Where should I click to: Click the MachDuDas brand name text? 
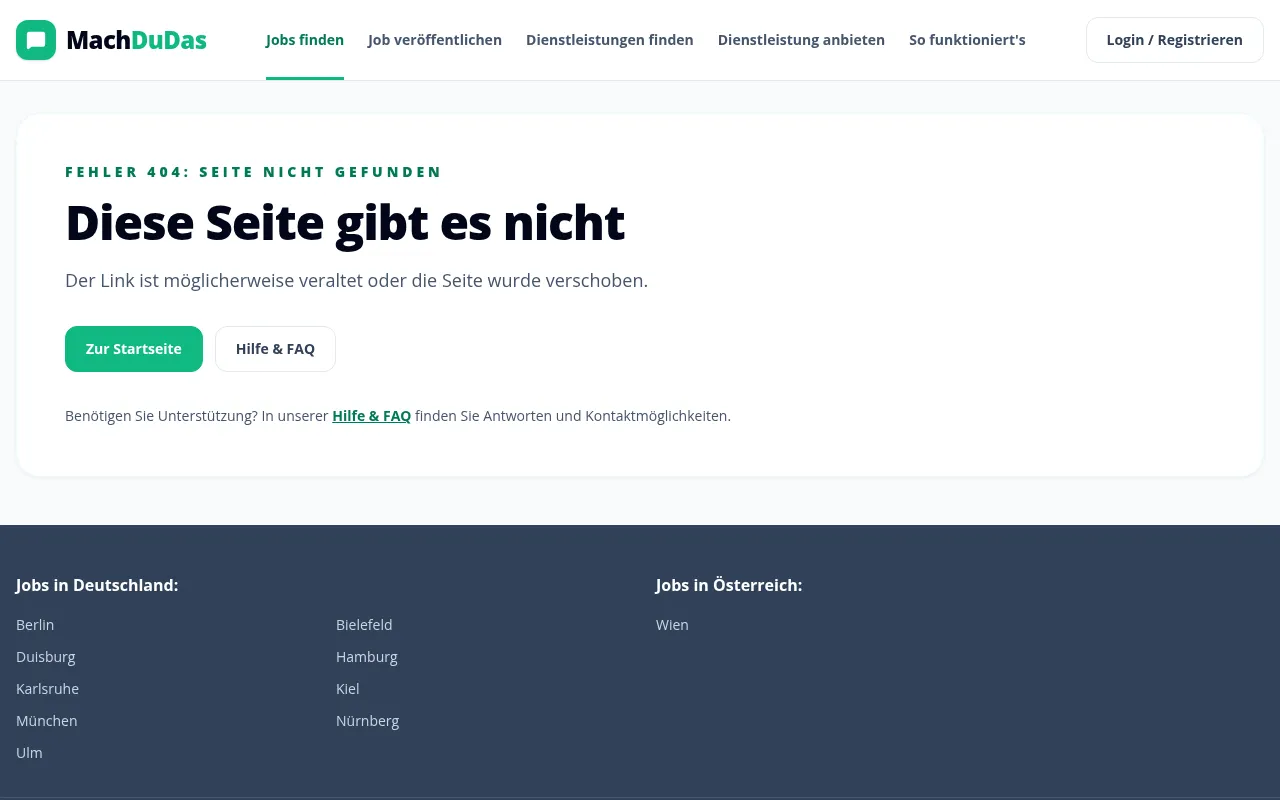pyautogui.click(x=136, y=40)
